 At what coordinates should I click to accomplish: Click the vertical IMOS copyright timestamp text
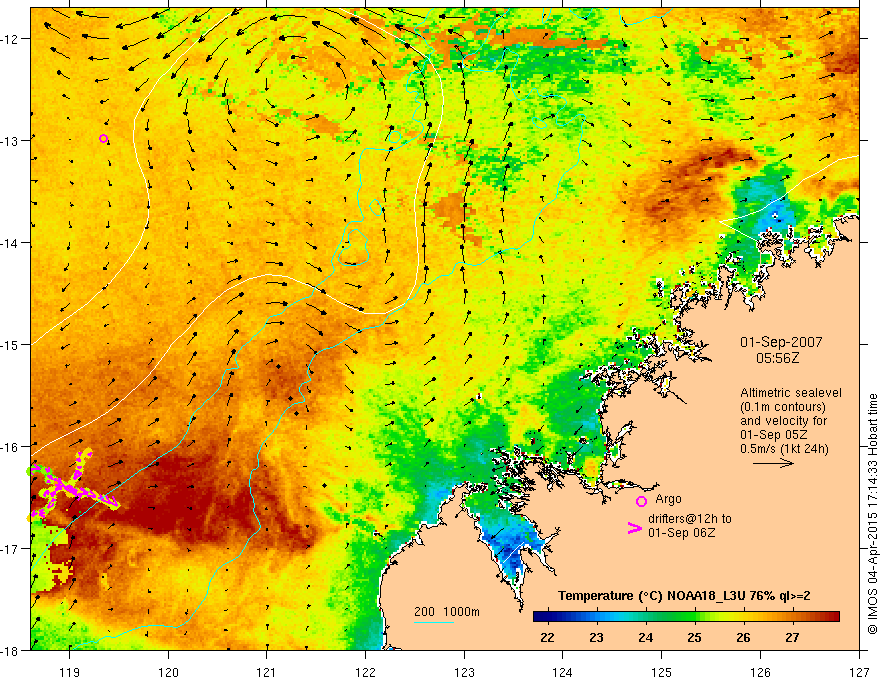[872, 515]
